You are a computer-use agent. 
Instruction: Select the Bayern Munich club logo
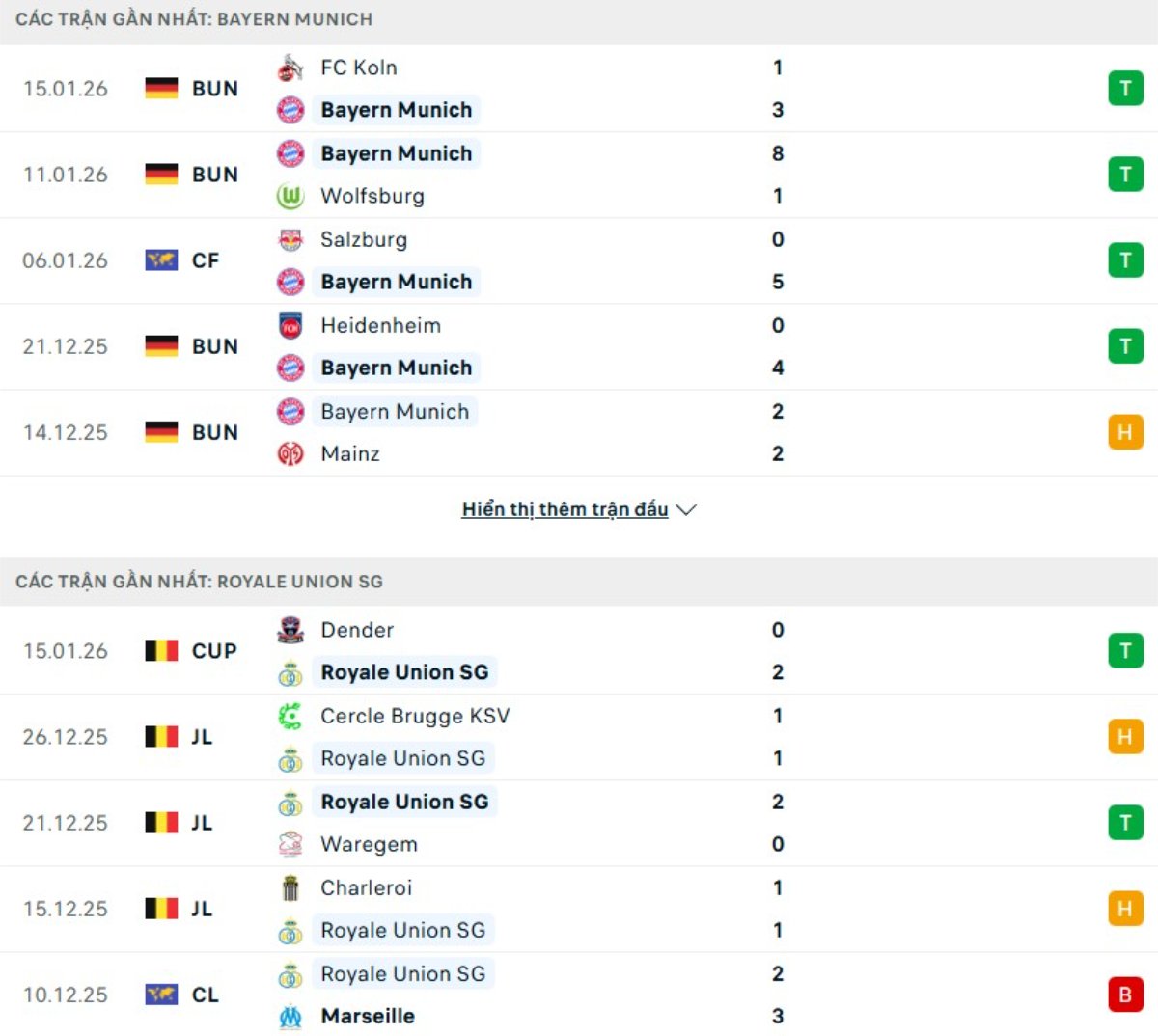coord(289,109)
